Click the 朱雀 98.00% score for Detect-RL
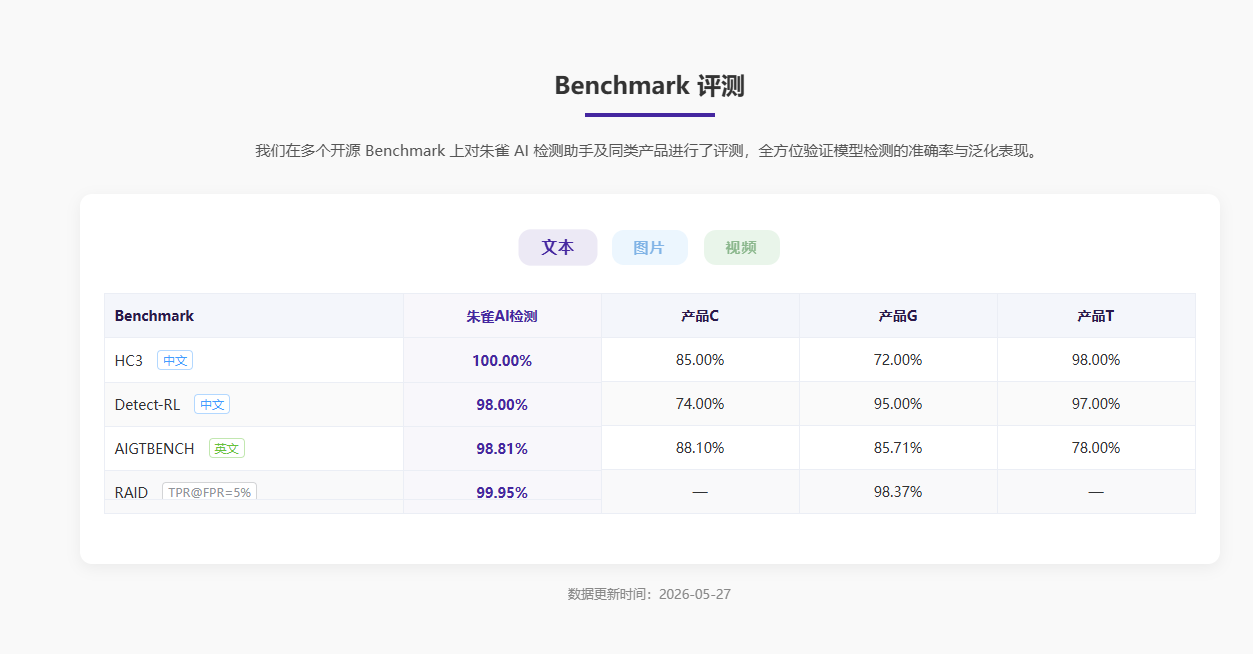The height and width of the screenshot is (654, 1253). (502, 405)
